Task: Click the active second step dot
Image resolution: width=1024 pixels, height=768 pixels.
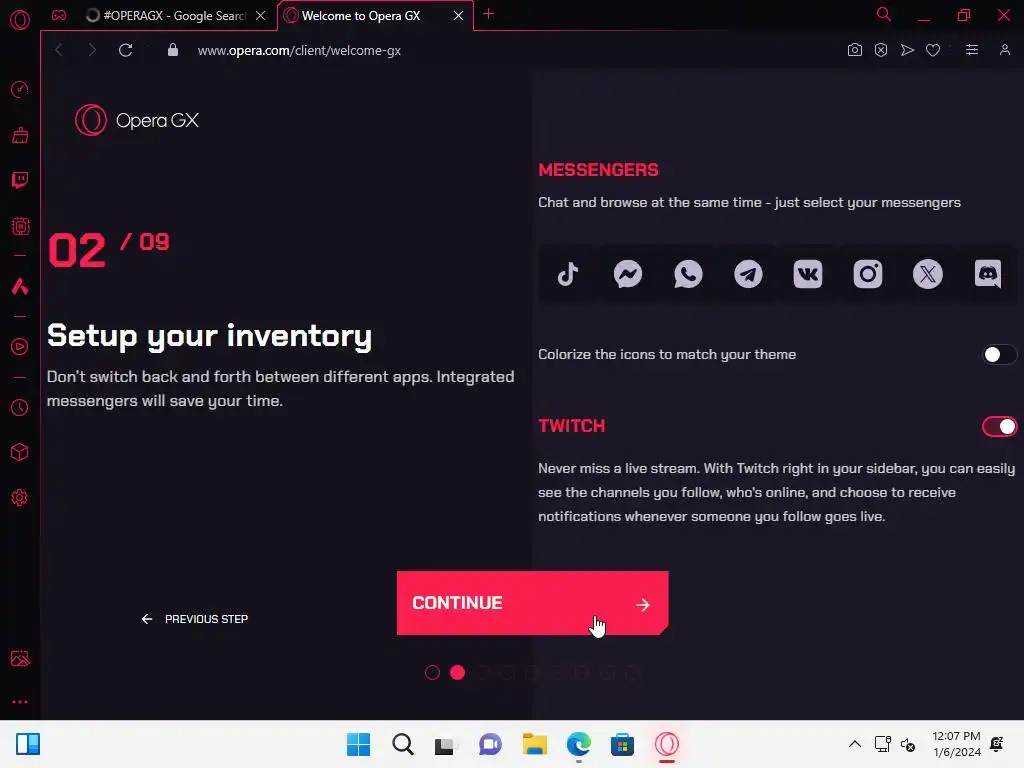Action: click(x=458, y=673)
